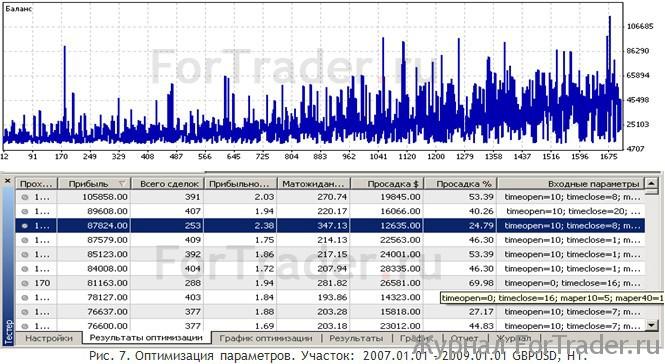Screen dimensions: 665x364
Task: Click profit factor value 2.03
Action: [x=264, y=197]
